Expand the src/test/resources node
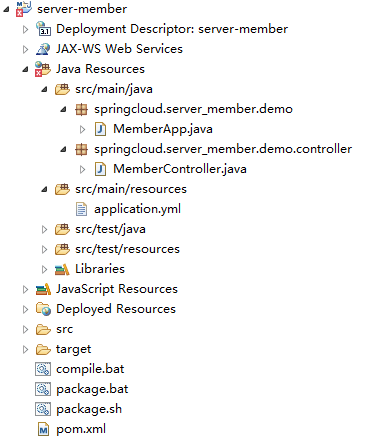The width and height of the screenshot is (383, 441). point(44,249)
